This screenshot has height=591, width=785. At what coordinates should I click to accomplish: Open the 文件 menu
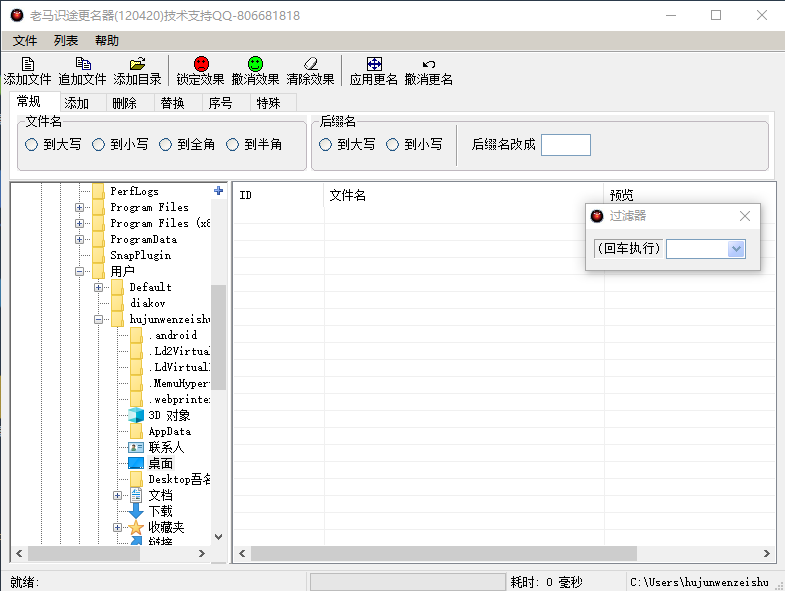click(25, 41)
